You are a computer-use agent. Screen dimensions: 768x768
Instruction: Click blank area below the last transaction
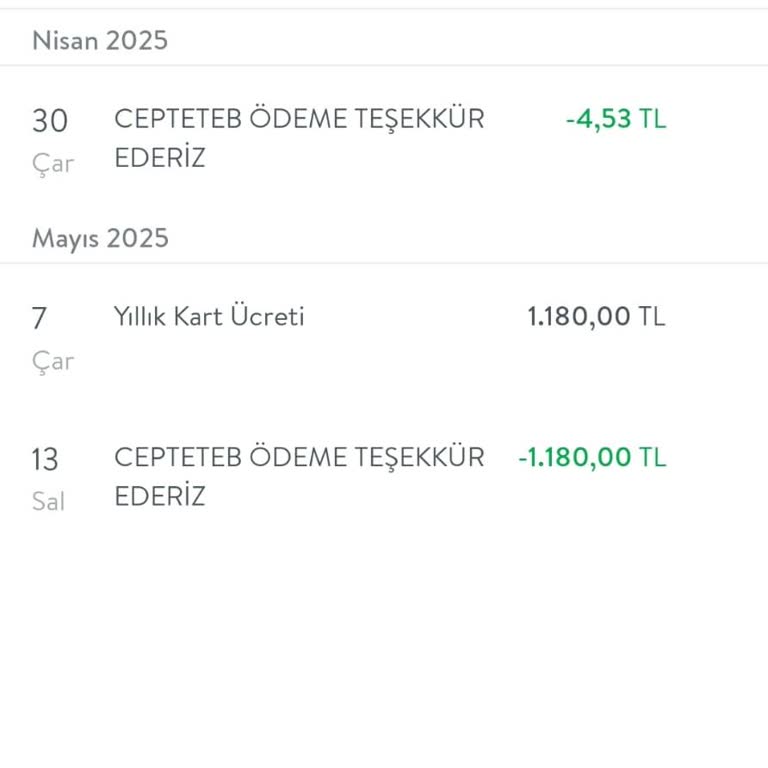point(384,640)
